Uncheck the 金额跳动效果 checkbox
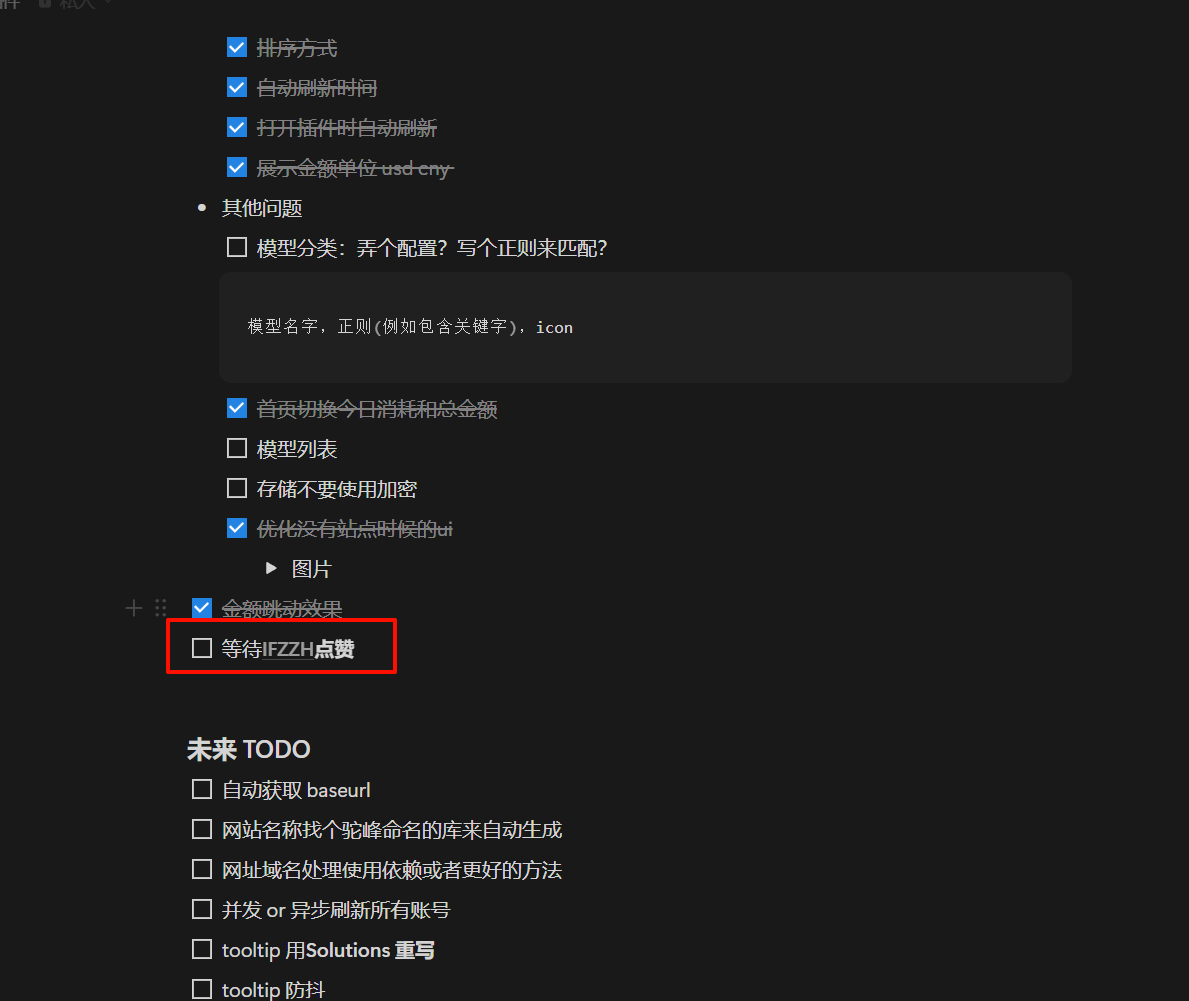 pyautogui.click(x=202, y=608)
